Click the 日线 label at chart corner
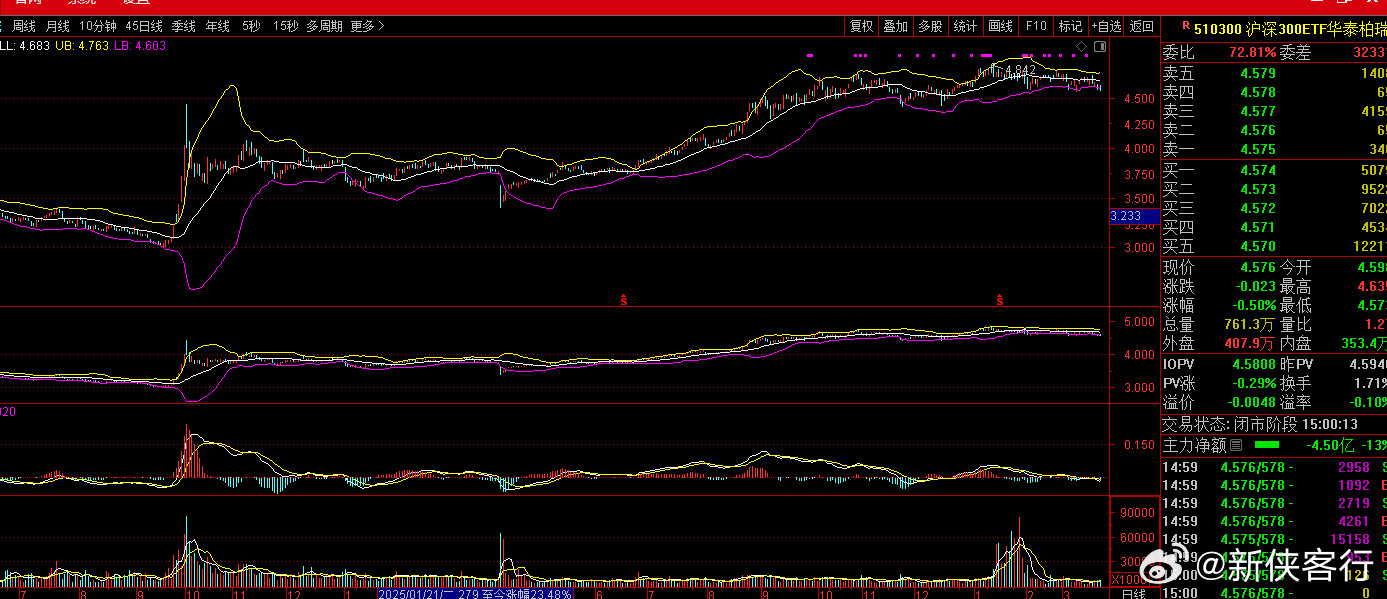This screenshot has width=1387, height=599. [x=1133, y=593]
